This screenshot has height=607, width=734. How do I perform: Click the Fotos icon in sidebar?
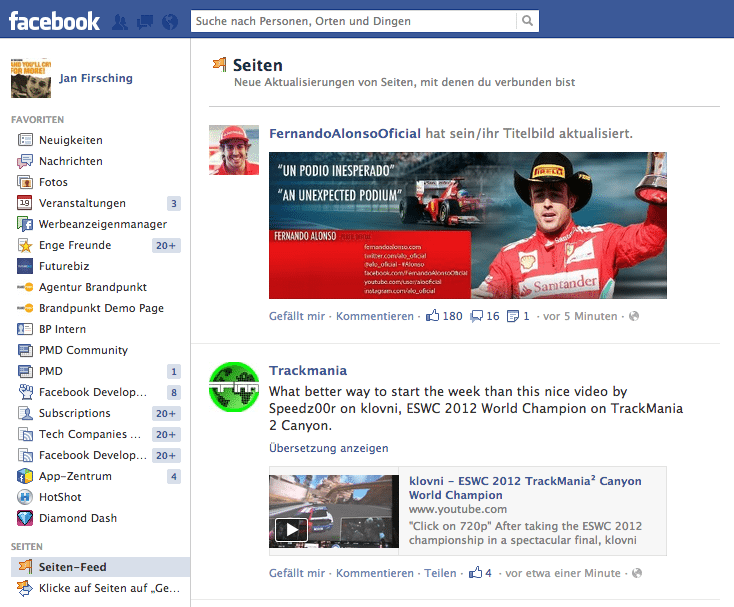click(x=25, y=182)
